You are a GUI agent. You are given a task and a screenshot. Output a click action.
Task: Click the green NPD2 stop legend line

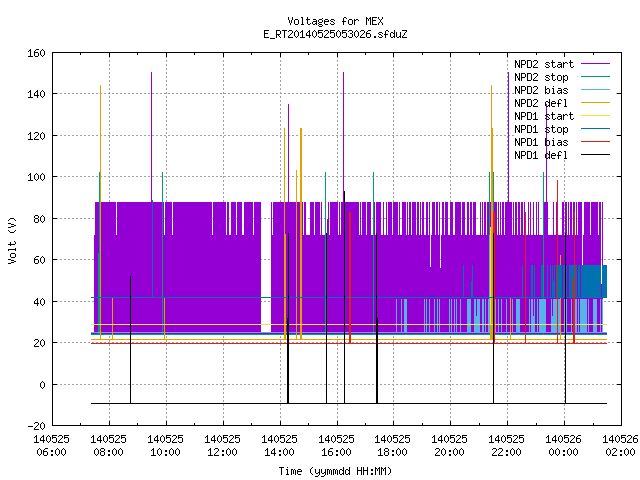(x=595, y=77)
